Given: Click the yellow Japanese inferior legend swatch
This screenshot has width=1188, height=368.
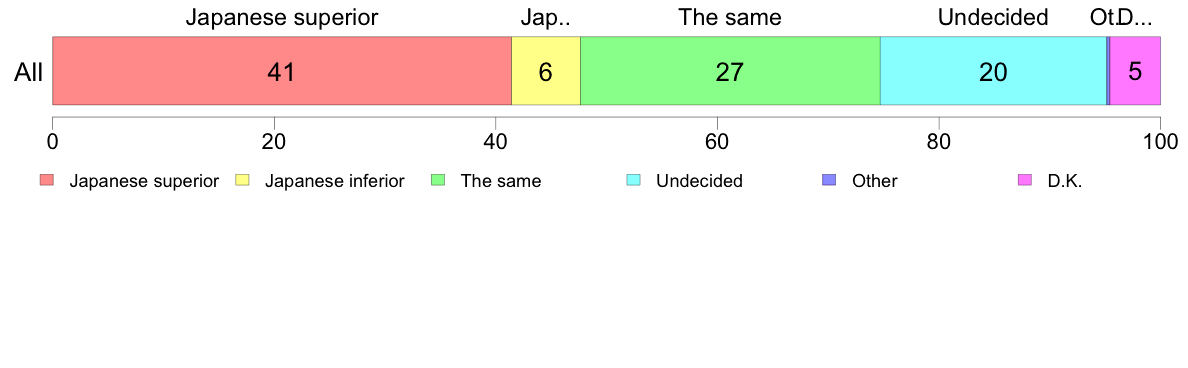Looking at the screenshot, I should [x=242, y=181].
